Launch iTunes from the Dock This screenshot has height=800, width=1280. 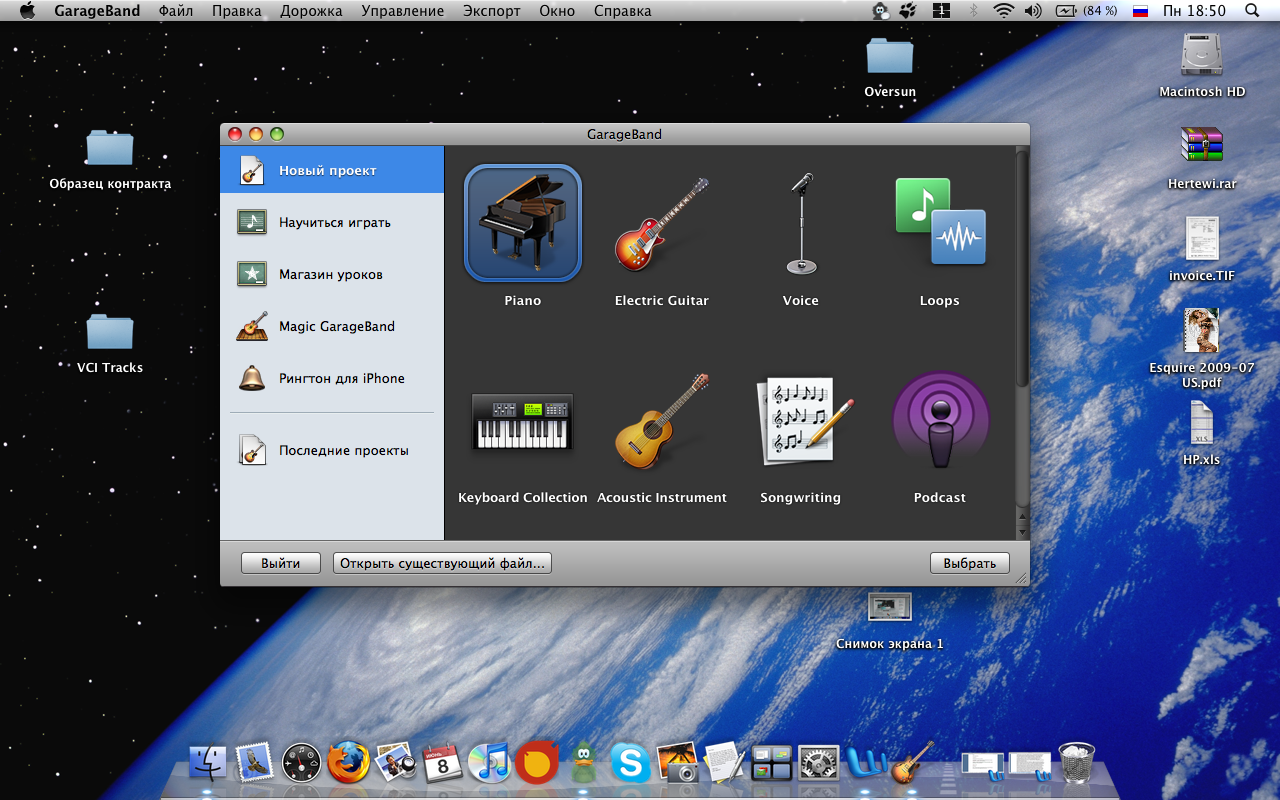click(489, 763)
